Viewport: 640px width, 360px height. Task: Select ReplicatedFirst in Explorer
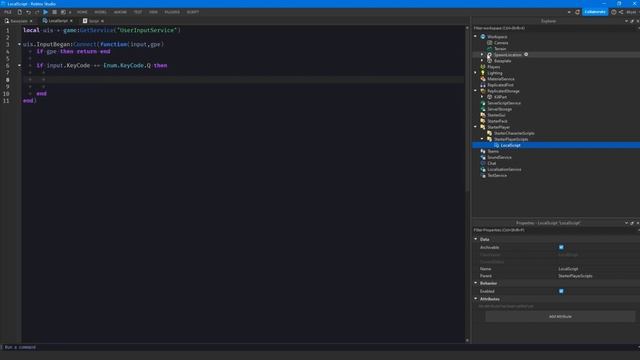point(500,85)
